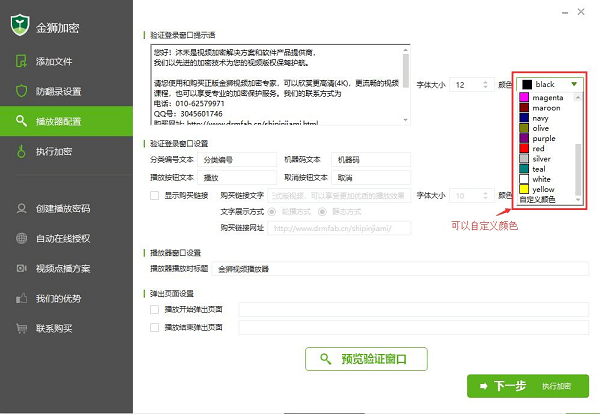
Task: Click the 取消按钮文本 input field
Action: 371,178
